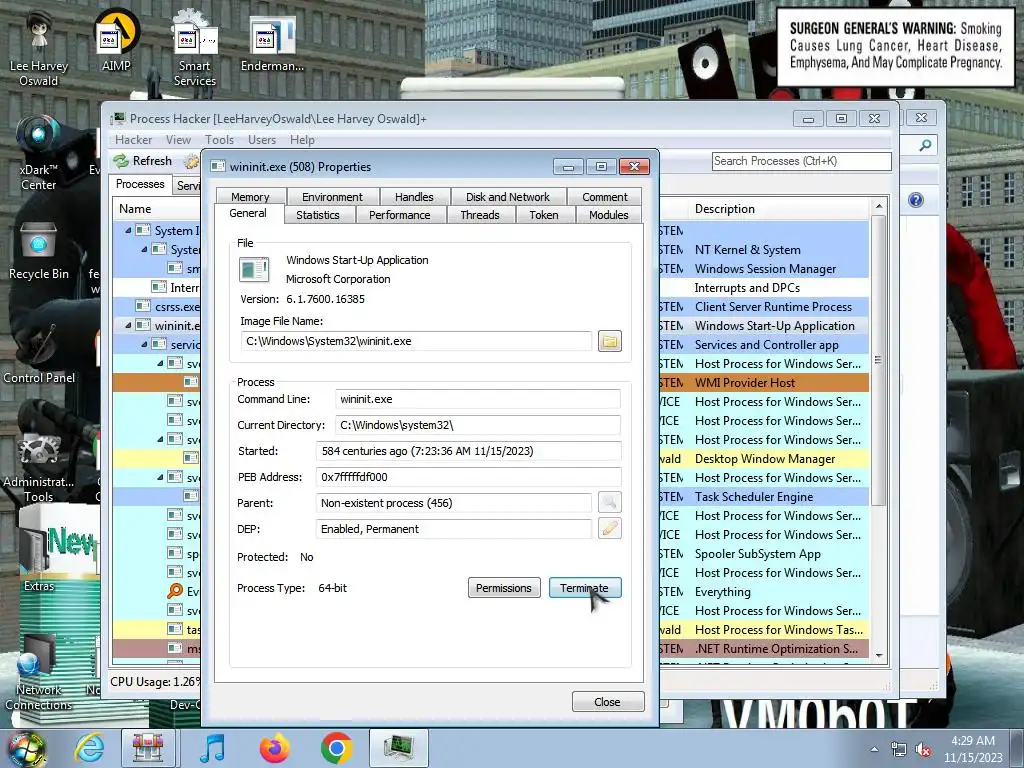
Task: Switch to the Memory tab
Action: point(250,197)
